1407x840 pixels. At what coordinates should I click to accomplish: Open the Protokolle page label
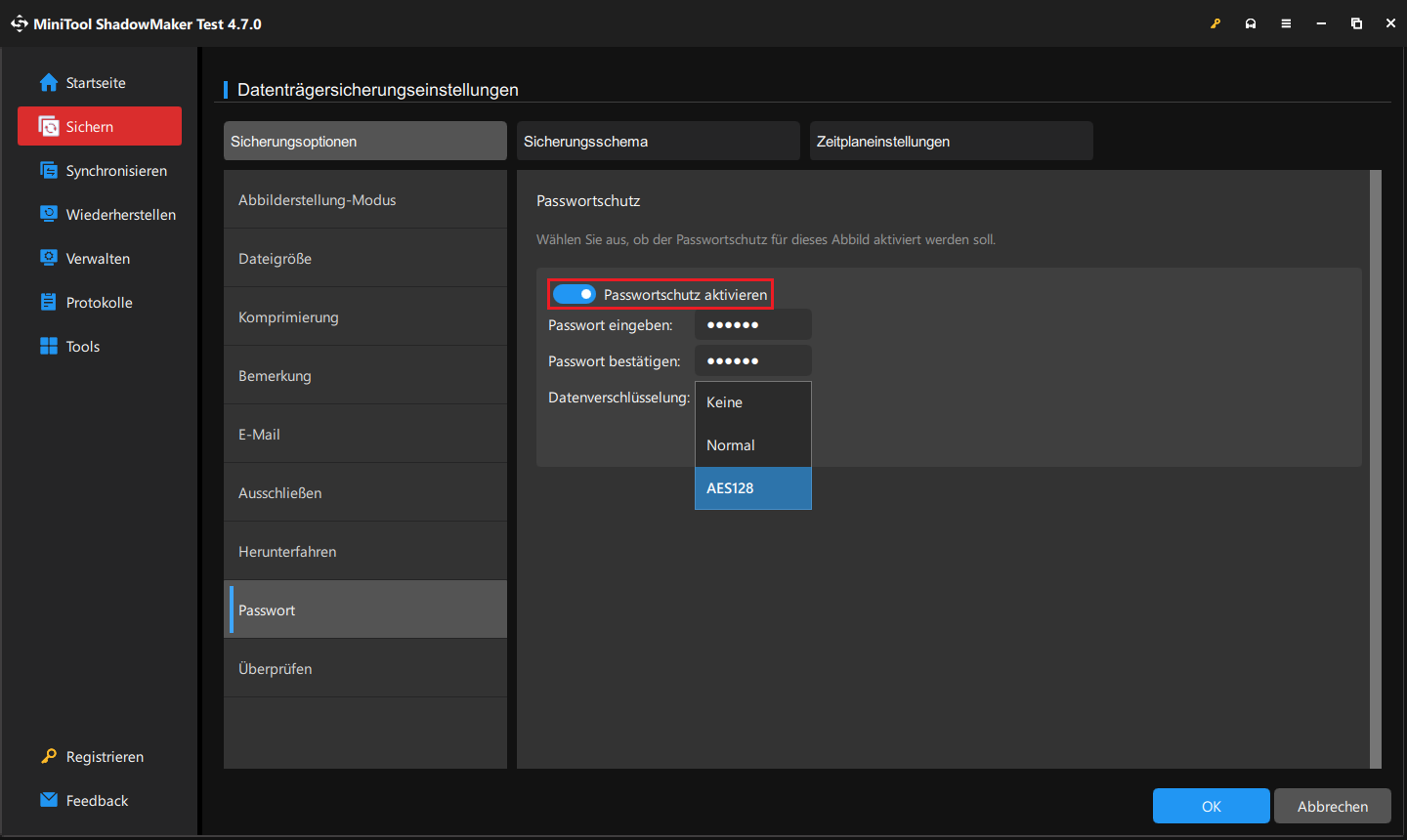100,303
